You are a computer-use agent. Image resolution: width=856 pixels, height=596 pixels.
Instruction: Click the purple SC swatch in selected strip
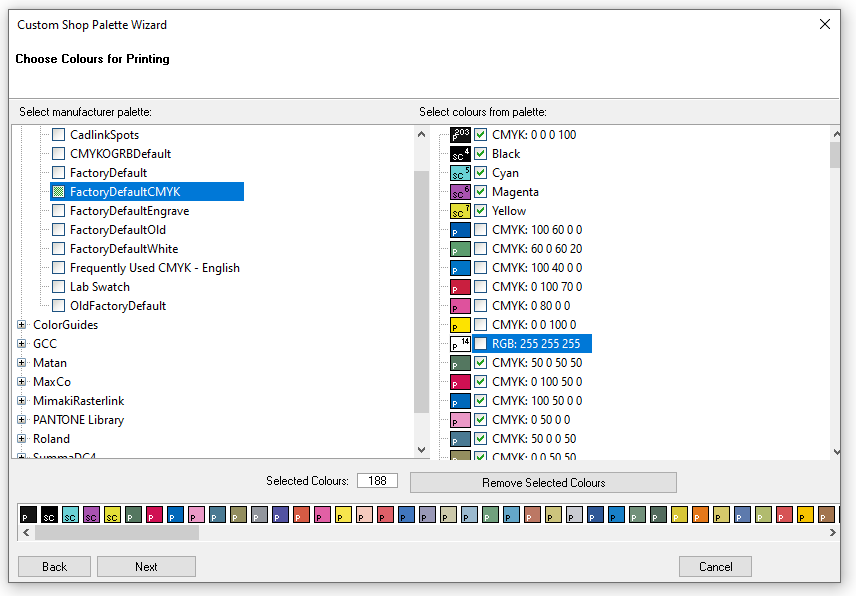pos(91,515)
